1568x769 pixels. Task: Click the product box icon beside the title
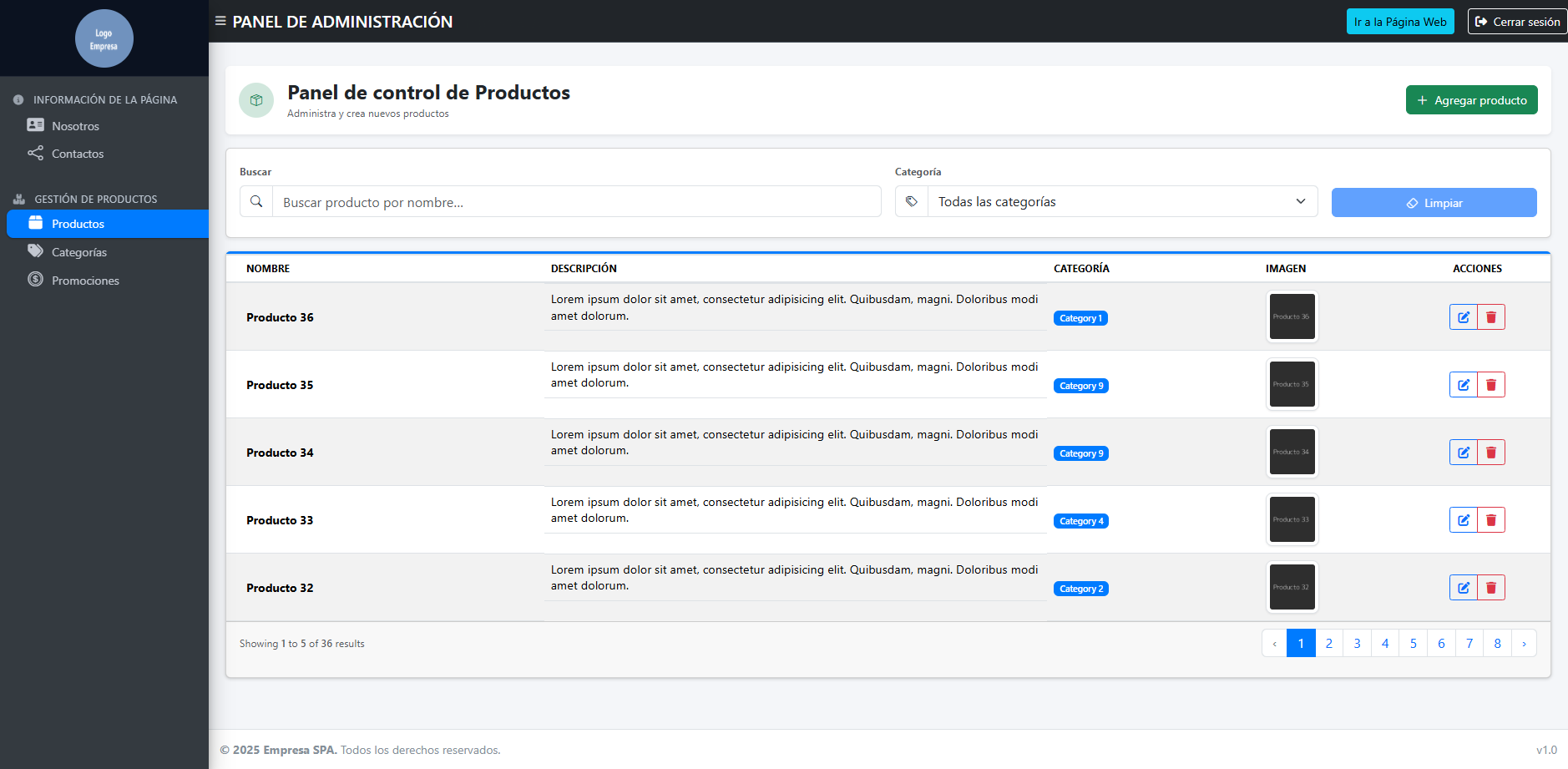point(256,100)
